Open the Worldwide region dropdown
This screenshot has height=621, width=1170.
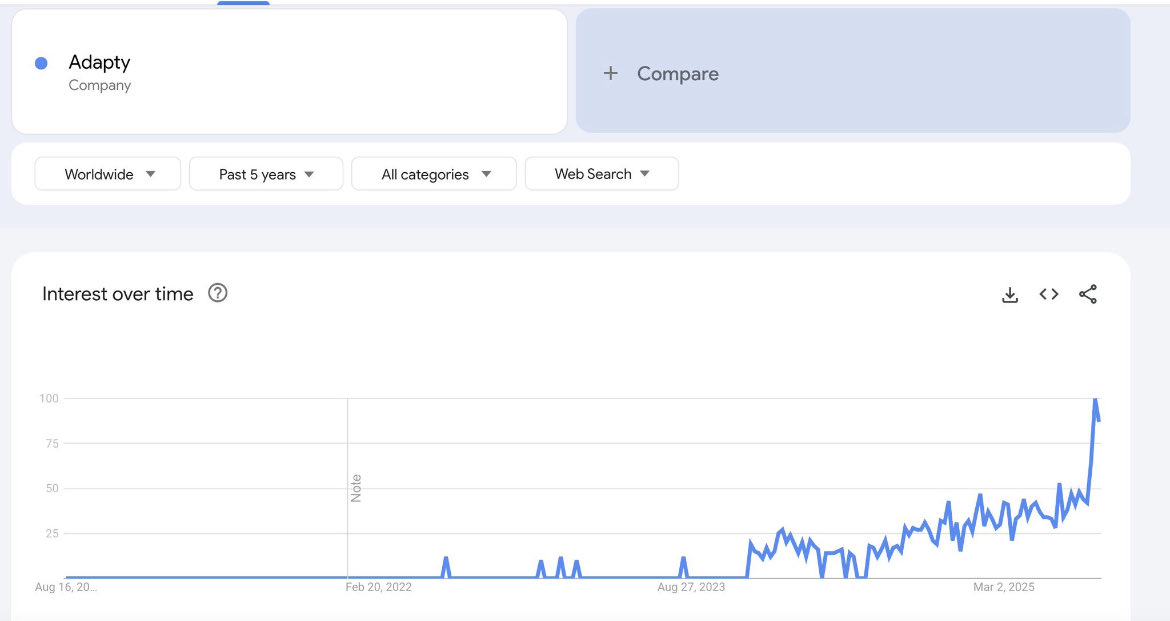[x=107, y=174]
